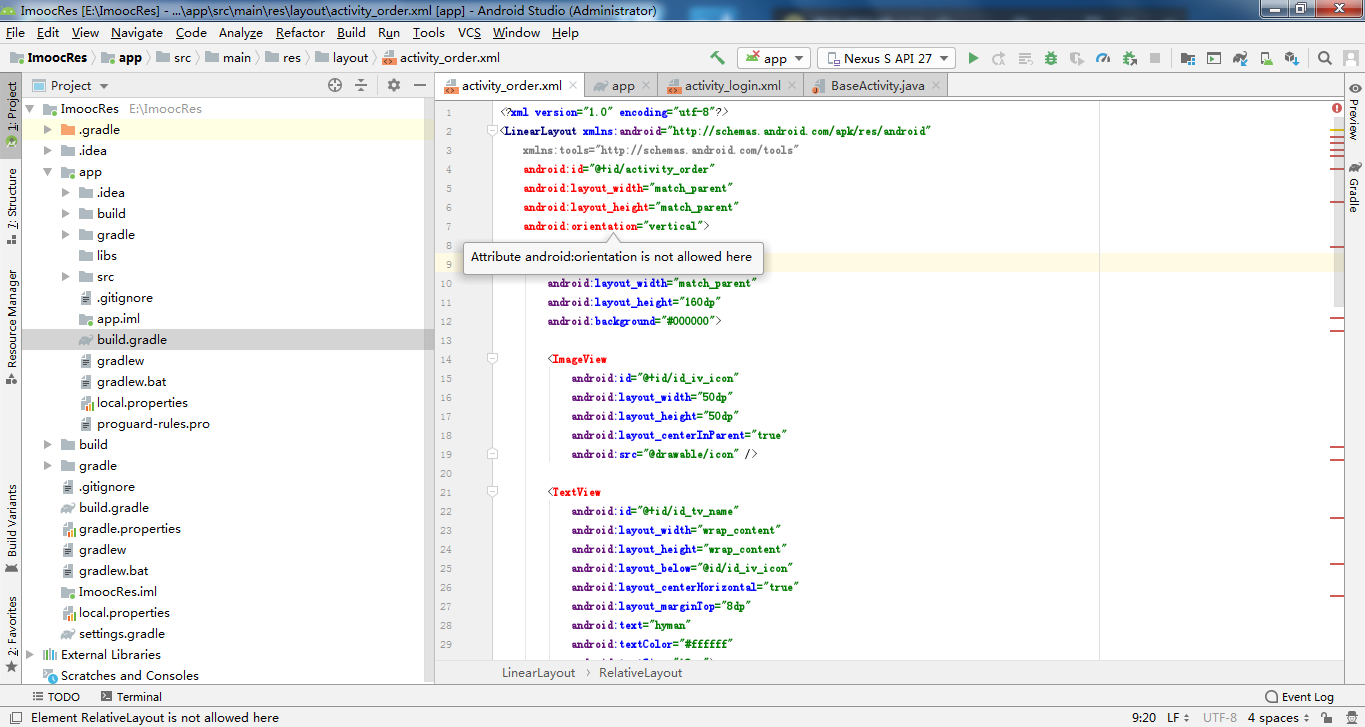Toggle the Resource Manager tool window
Viewport: 1365px width, 727px height.
[x=11, y=326]
